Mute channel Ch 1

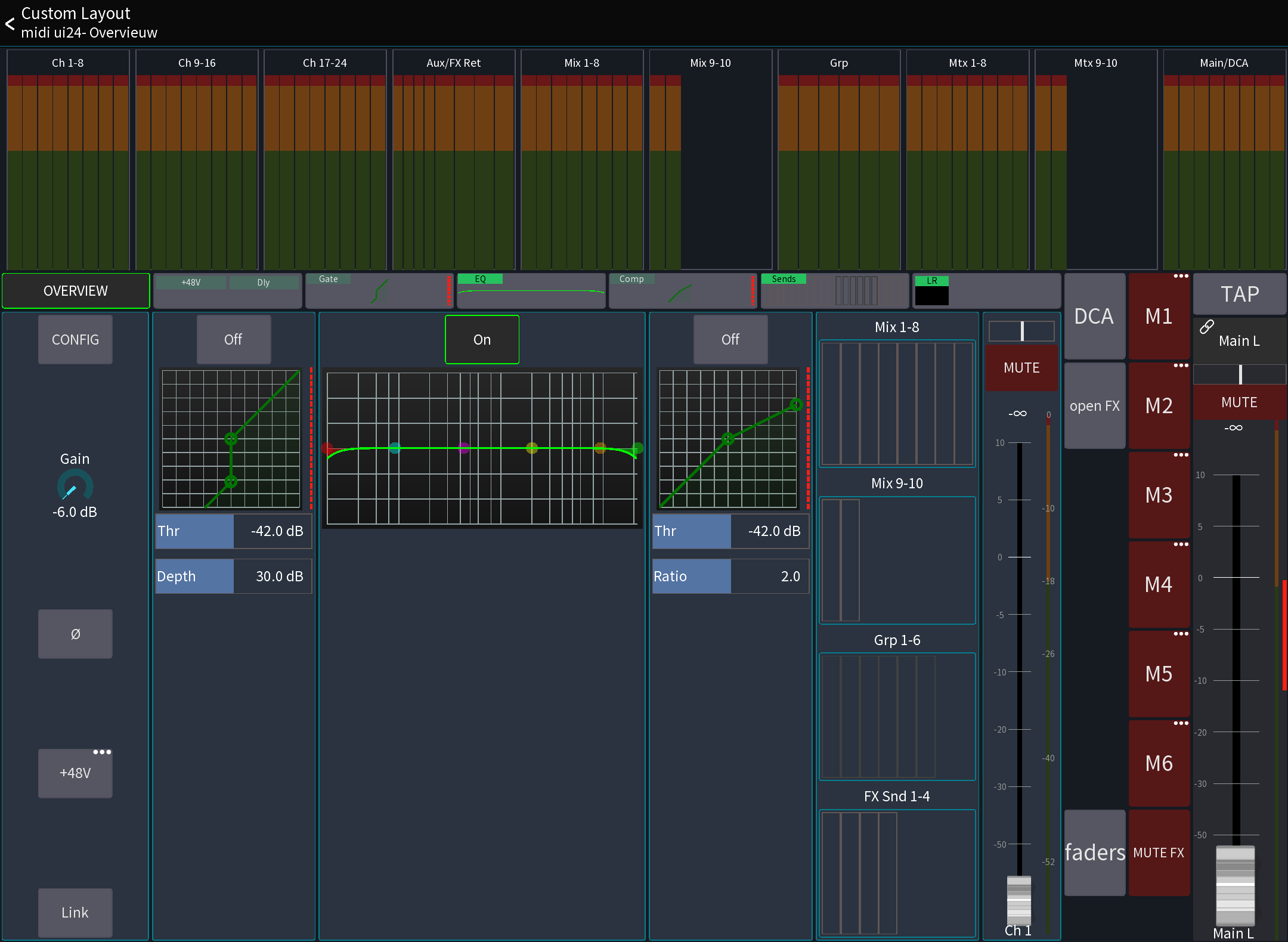(1021, 368)
